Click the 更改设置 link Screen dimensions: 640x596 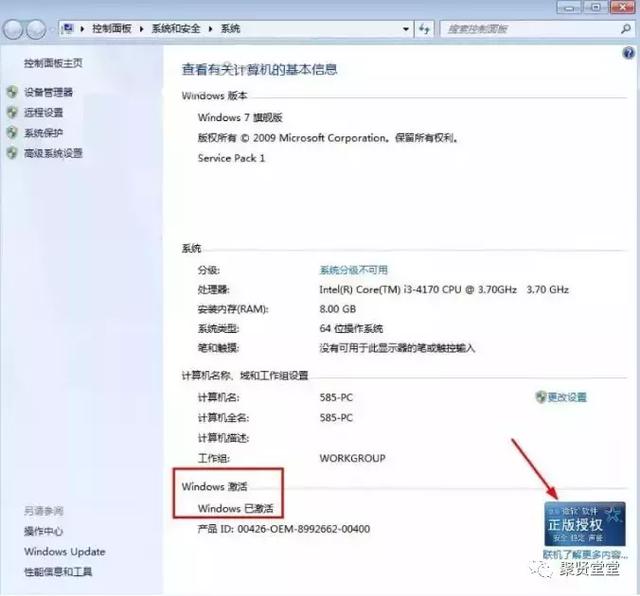[x=567, y=397]
